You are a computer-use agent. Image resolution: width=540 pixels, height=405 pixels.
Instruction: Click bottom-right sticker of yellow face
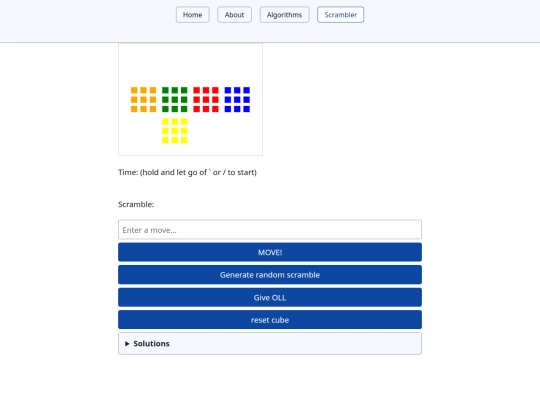[184, 140]
